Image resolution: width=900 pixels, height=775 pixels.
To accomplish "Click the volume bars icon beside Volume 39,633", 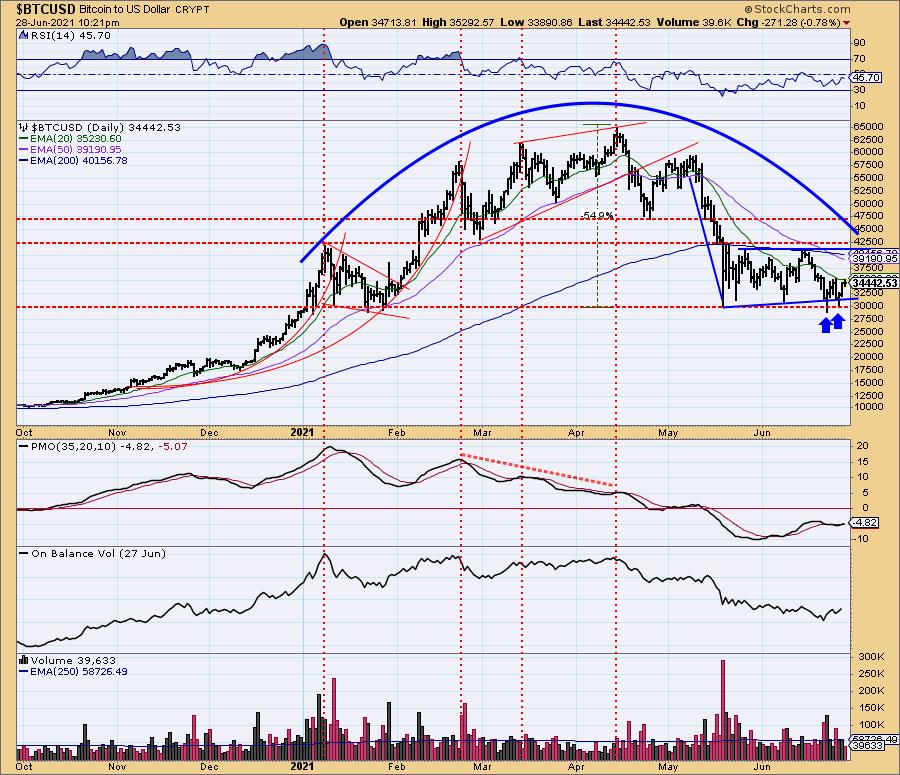I will pyautogui.click(x=24, y=660).
